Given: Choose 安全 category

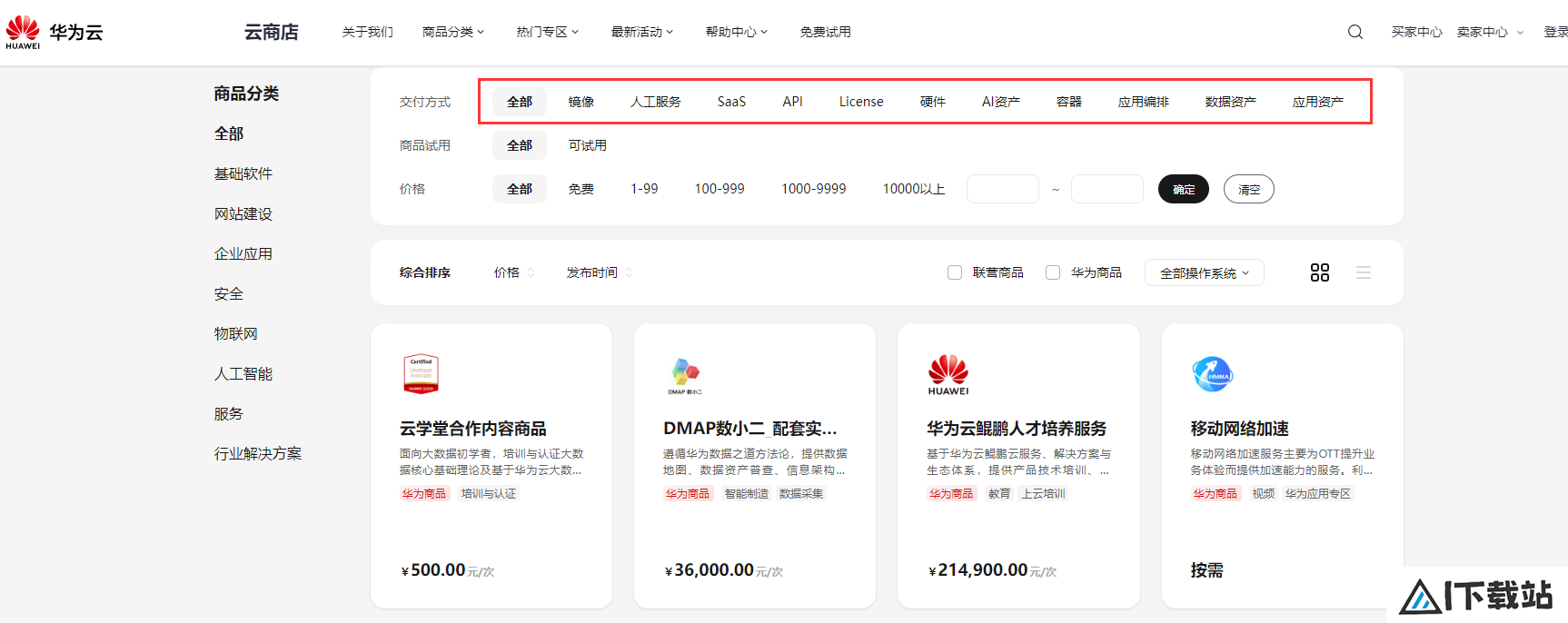Looking at the screenshot, I should [229, 293].
